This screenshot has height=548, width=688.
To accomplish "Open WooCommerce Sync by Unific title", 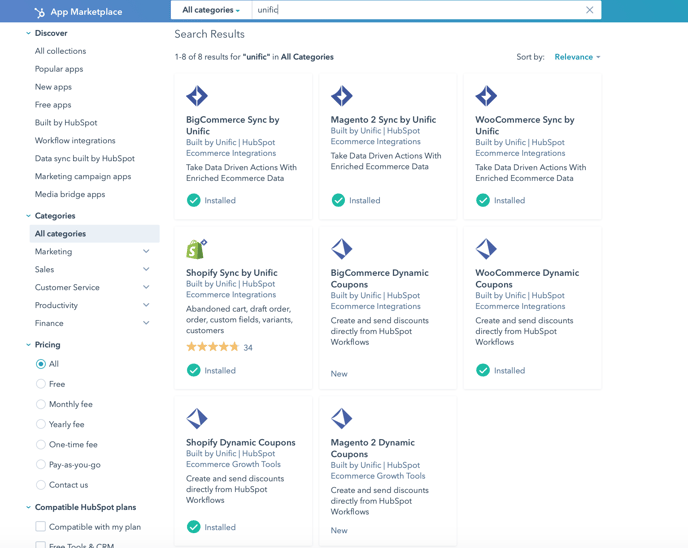I will click(x=525, y=125).
